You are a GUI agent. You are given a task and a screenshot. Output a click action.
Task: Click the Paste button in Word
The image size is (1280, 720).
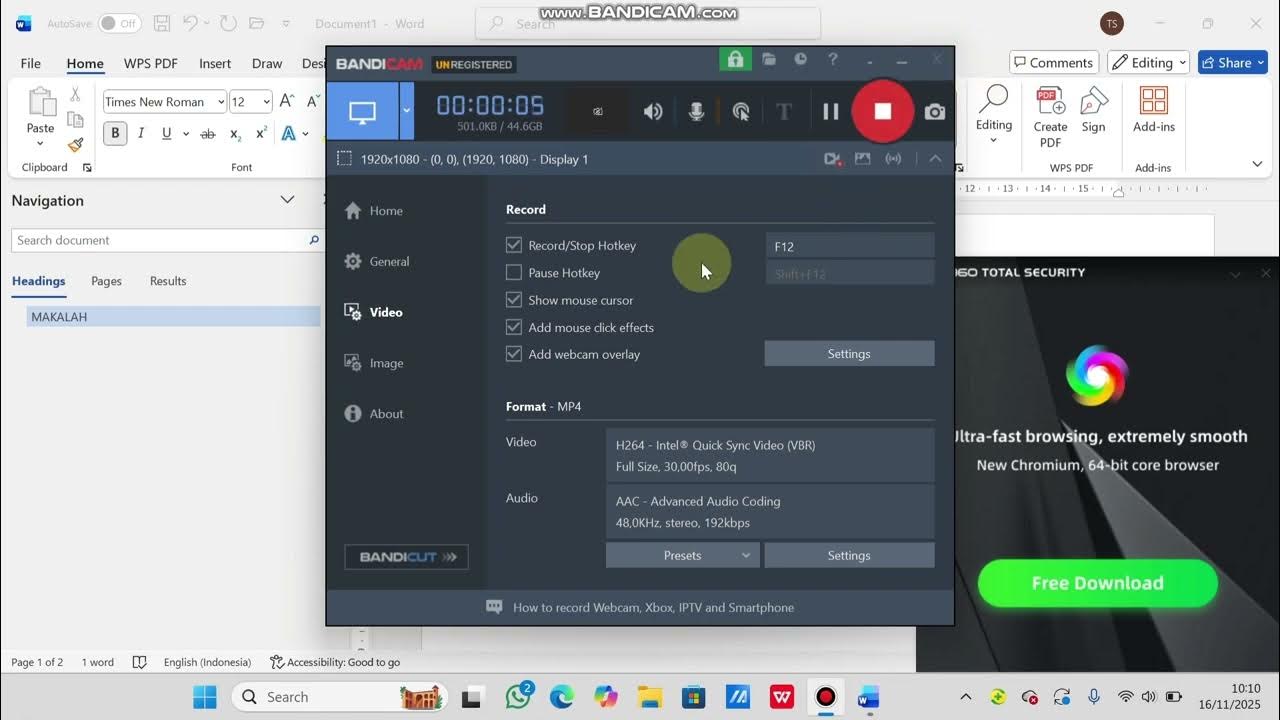pyautogui.click(x=41, y=118)
